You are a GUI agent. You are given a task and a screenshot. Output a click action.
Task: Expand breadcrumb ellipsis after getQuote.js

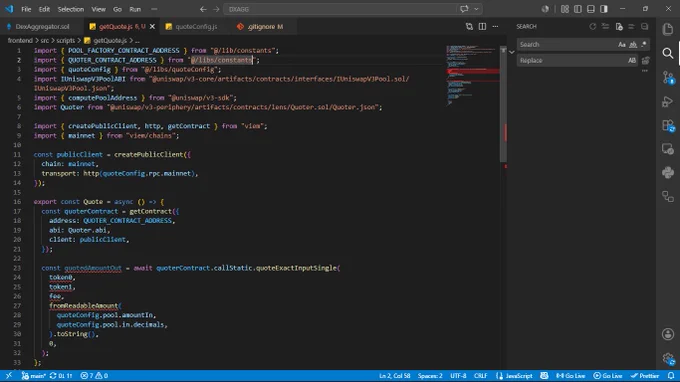tap(137, 40)
